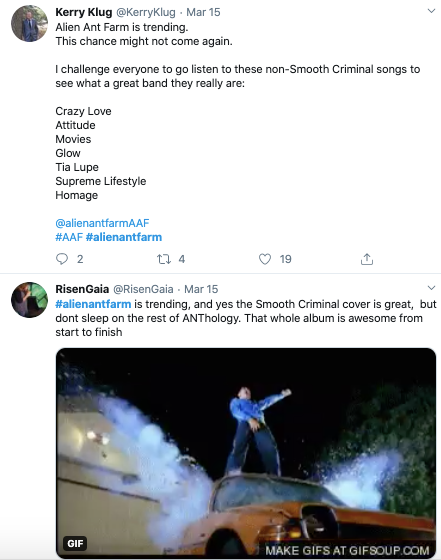Open RisenGaia's profile avatar
Image resolution: width=441 pixels, height=560 pixels.
(29, 300)
